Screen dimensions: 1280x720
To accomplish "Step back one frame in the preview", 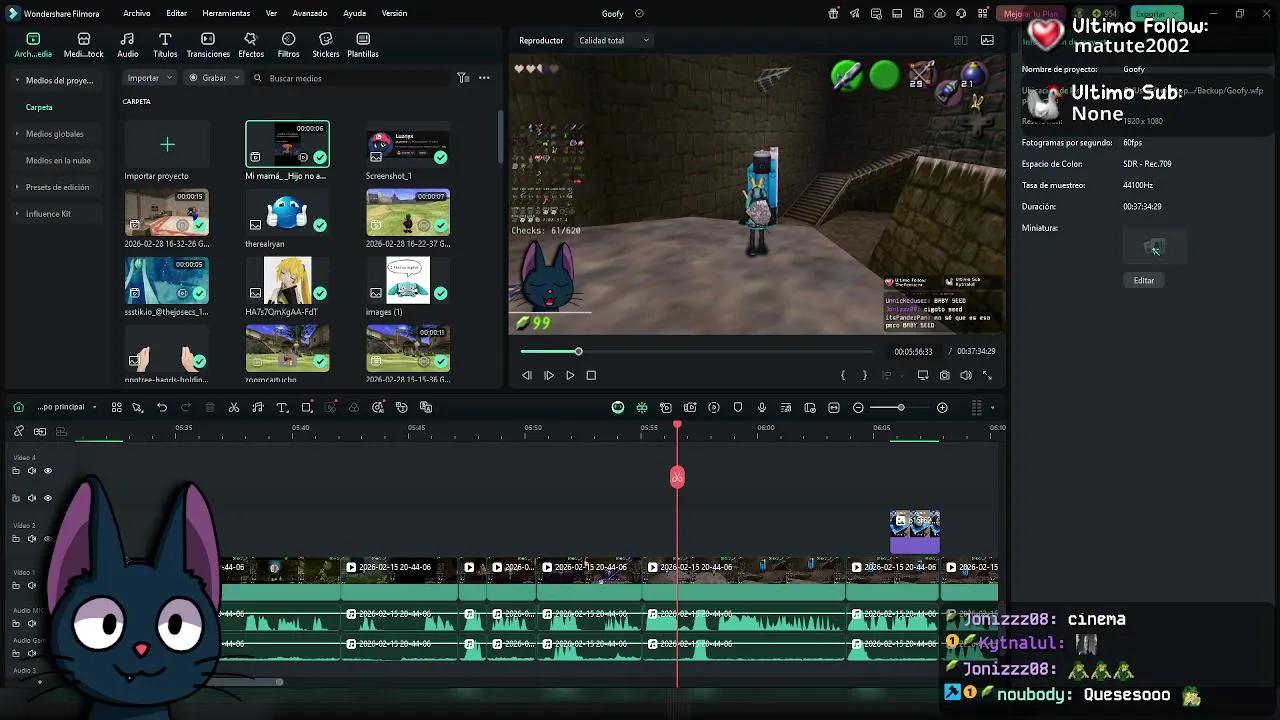I will 527,375.
